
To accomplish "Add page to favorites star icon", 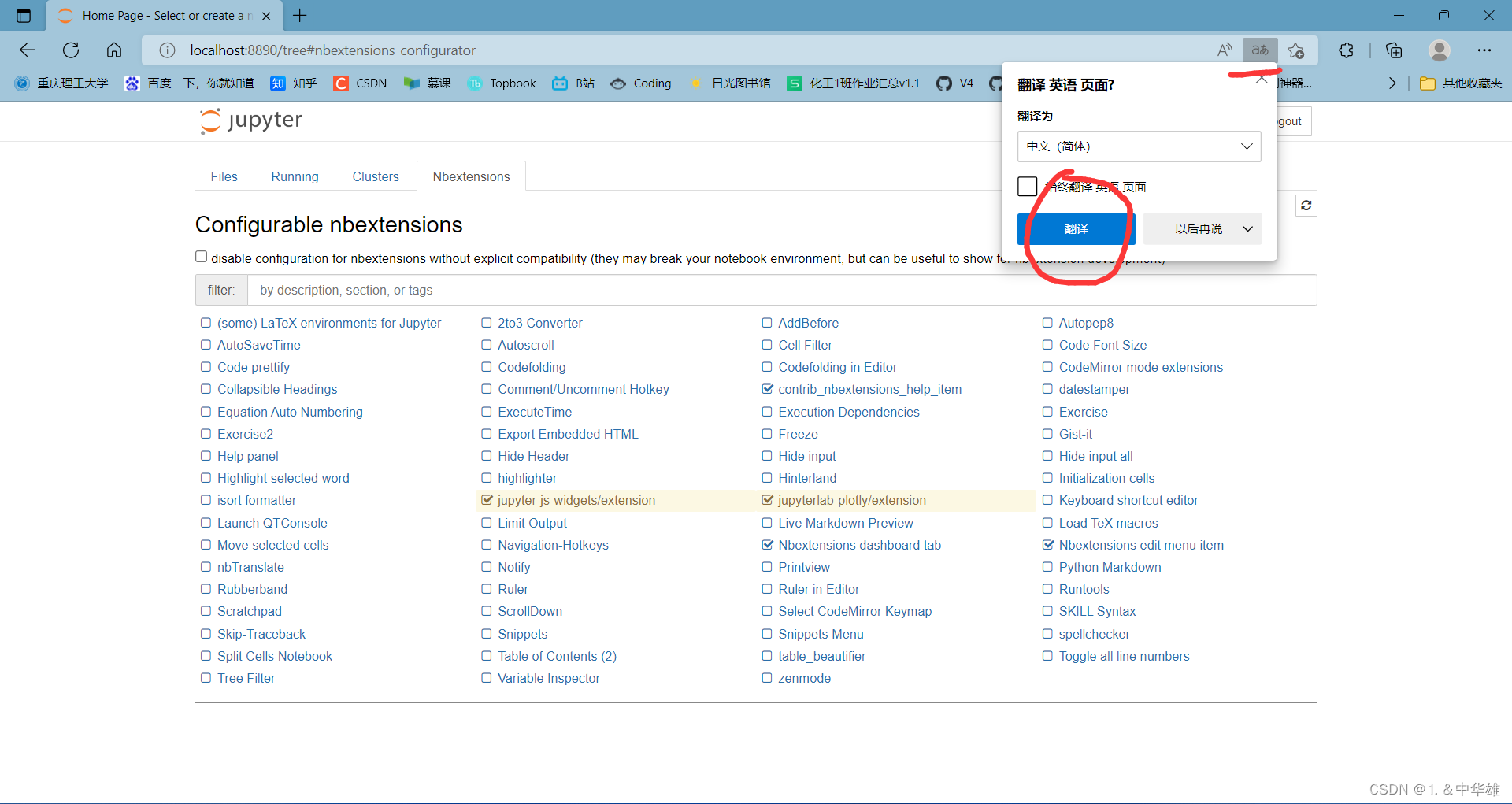I will click(x=1296, y=50).
